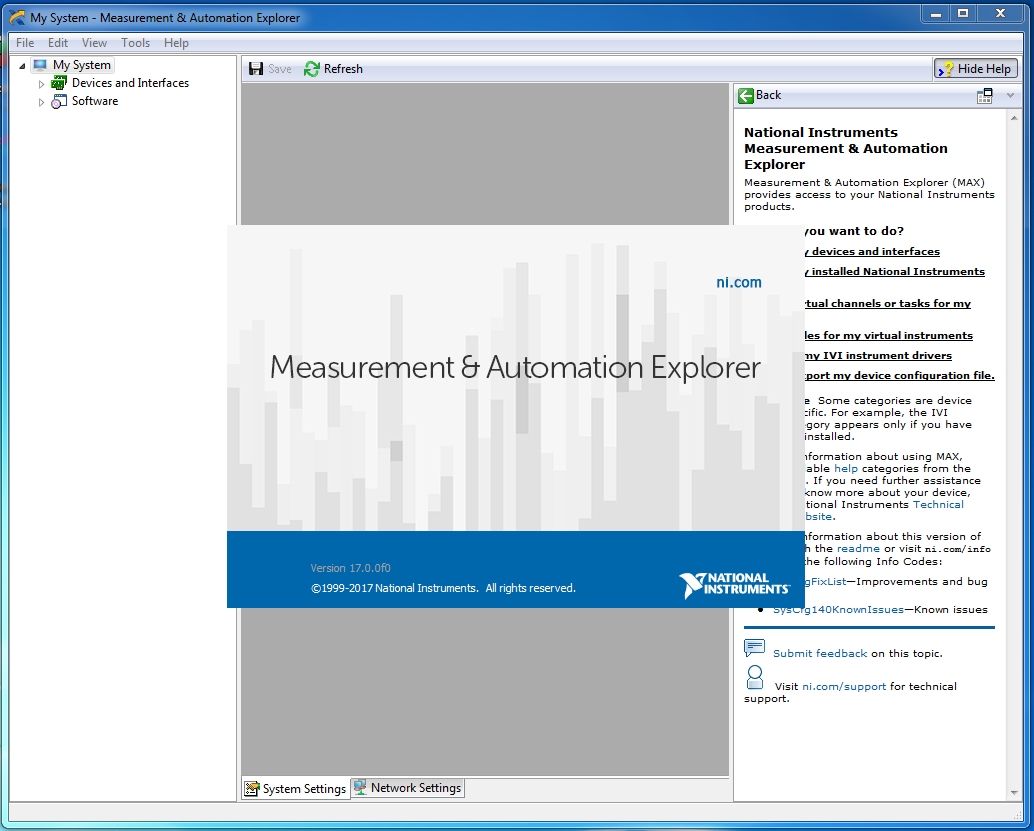Viewport: 1034px width, 831px height.
Task: Open the ni.com/support link
Action: tap(844, 687)
